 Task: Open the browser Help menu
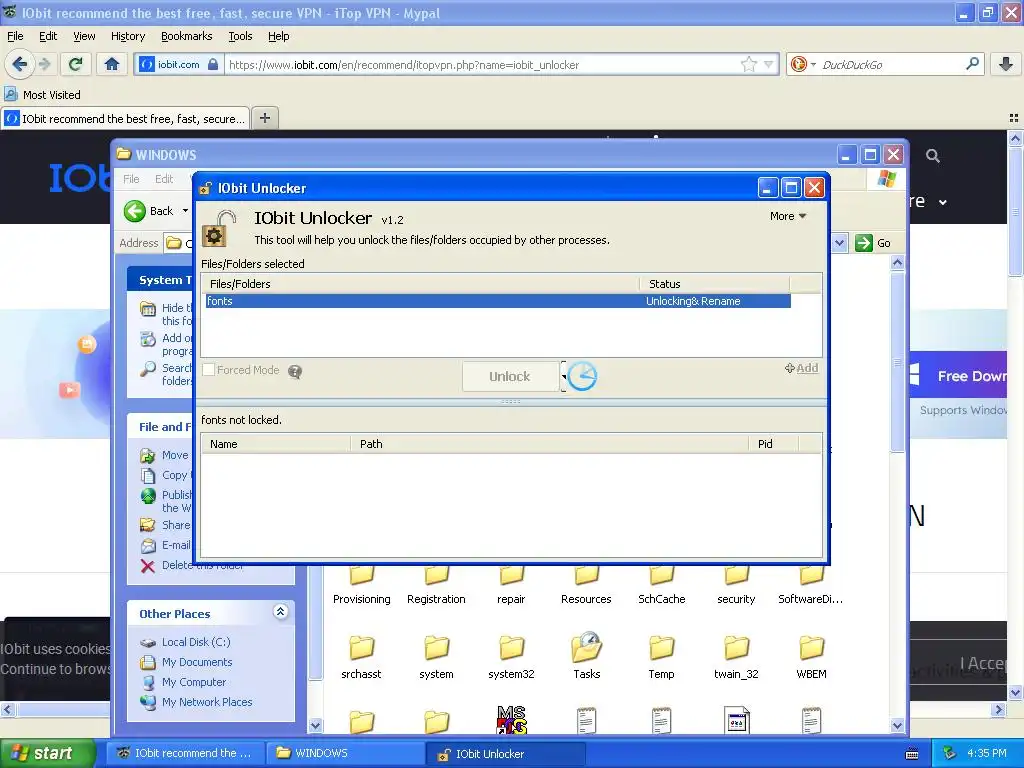click(x=278, y=36)
